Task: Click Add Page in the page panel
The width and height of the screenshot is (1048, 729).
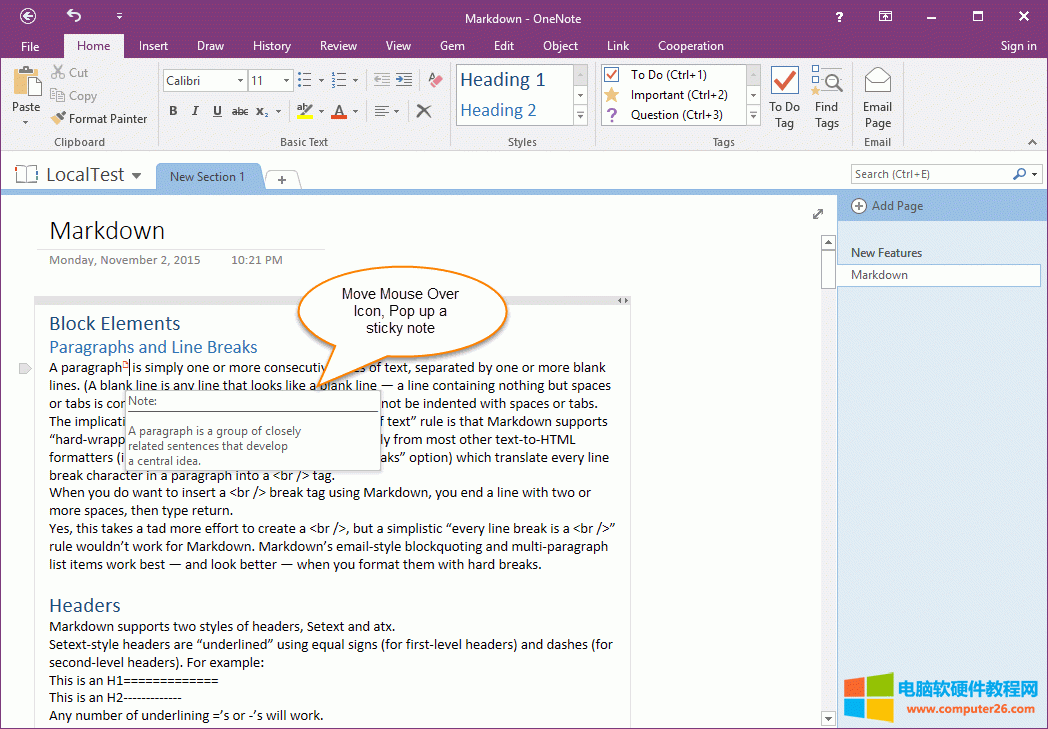Action: click(896, 206)
